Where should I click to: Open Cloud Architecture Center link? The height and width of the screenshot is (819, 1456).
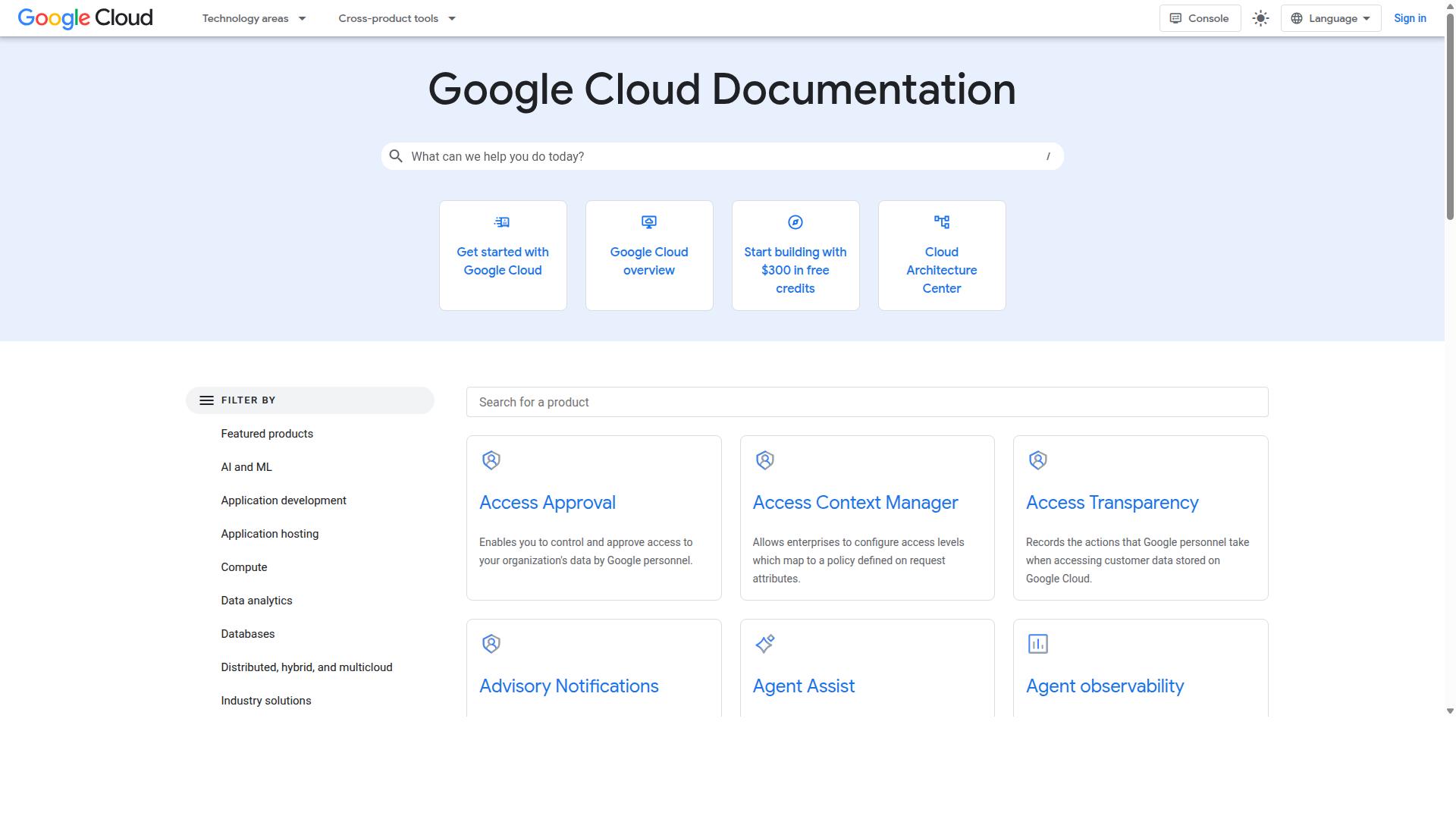click(942, 270)
